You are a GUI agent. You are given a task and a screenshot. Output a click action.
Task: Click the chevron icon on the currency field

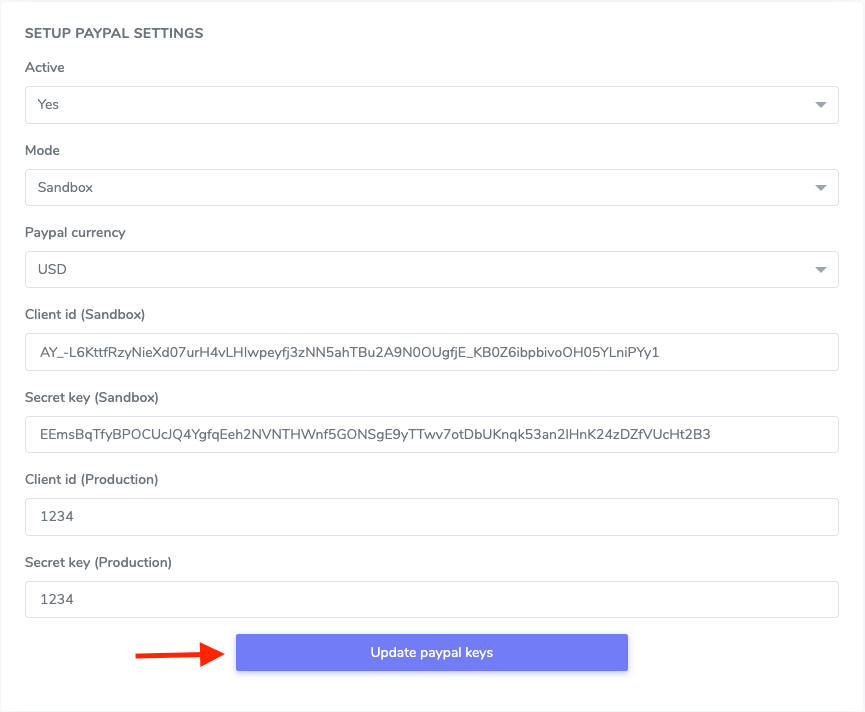[820, 269]
